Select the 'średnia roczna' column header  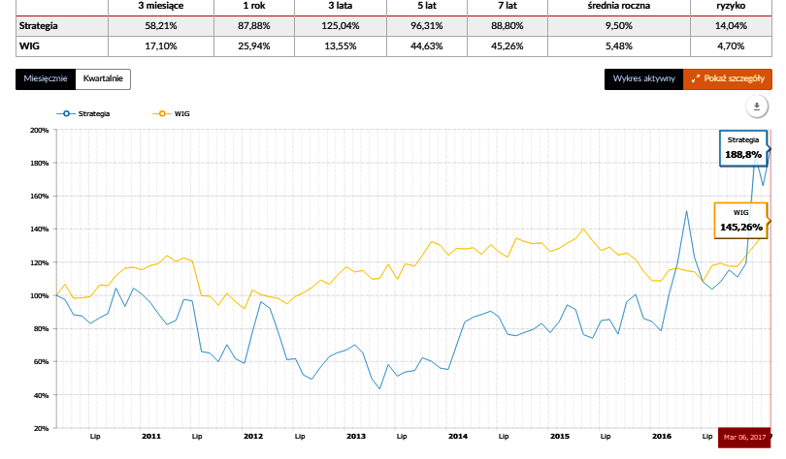point(619,6)
